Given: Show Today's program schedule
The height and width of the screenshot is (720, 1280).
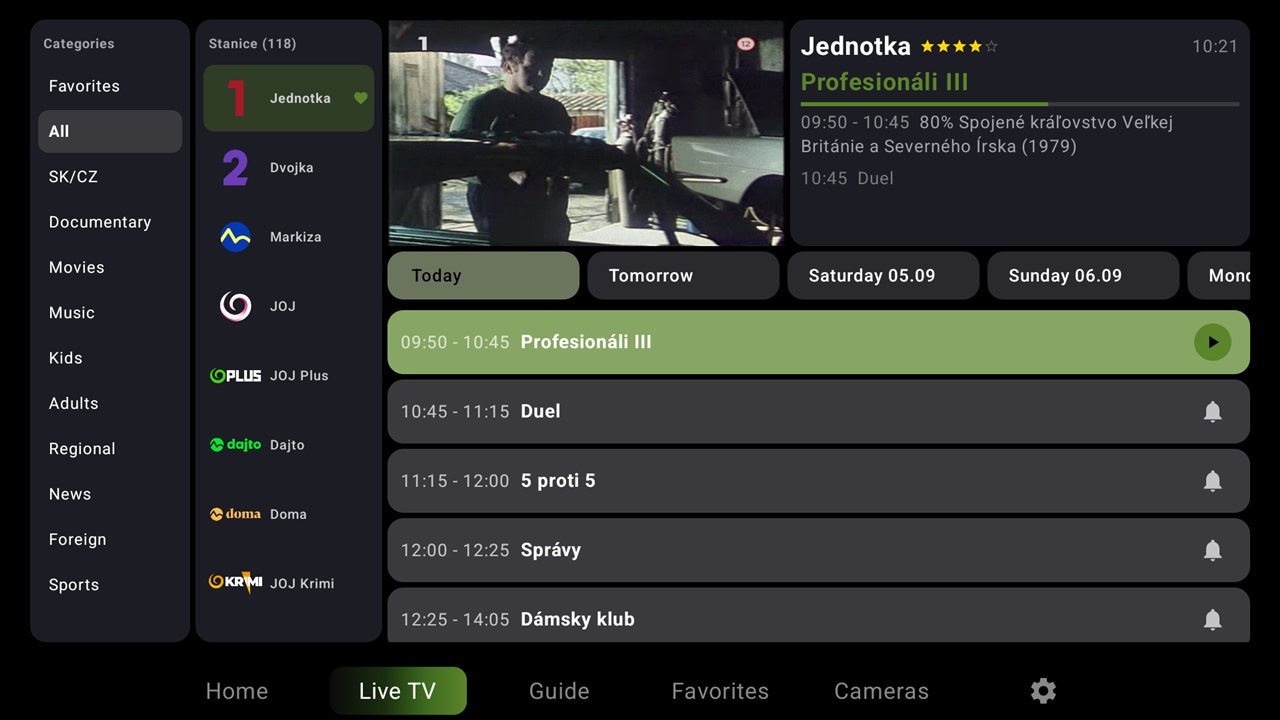Looking at the screenshot, I should click(x=483, y=276).
